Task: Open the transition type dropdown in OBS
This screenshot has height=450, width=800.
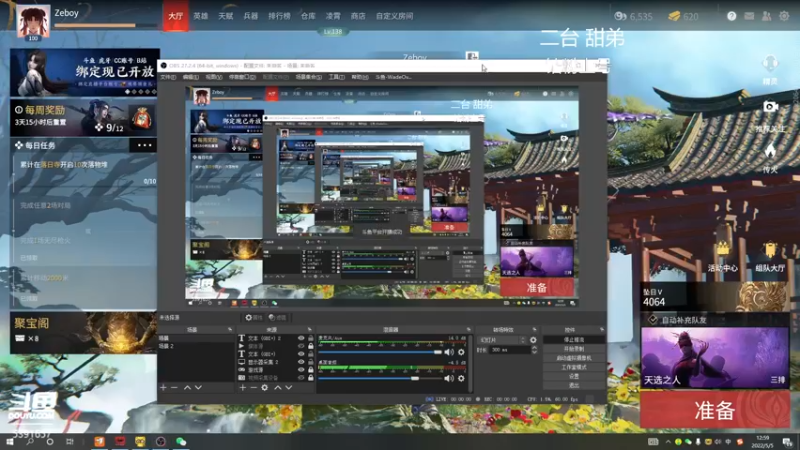Action: click(501, 340)
